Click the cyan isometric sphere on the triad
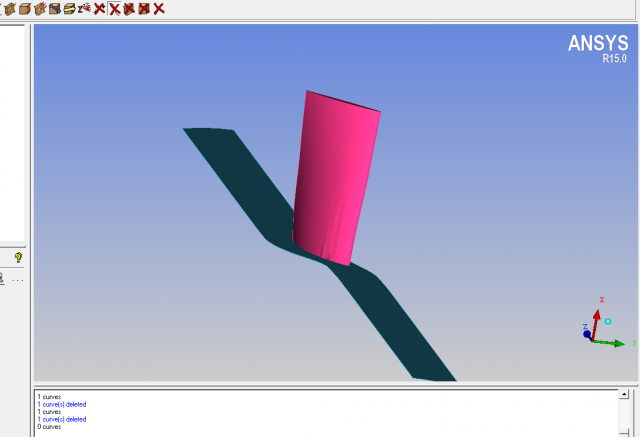Screen dimensions: 640x437 click(x=608, y=321)
